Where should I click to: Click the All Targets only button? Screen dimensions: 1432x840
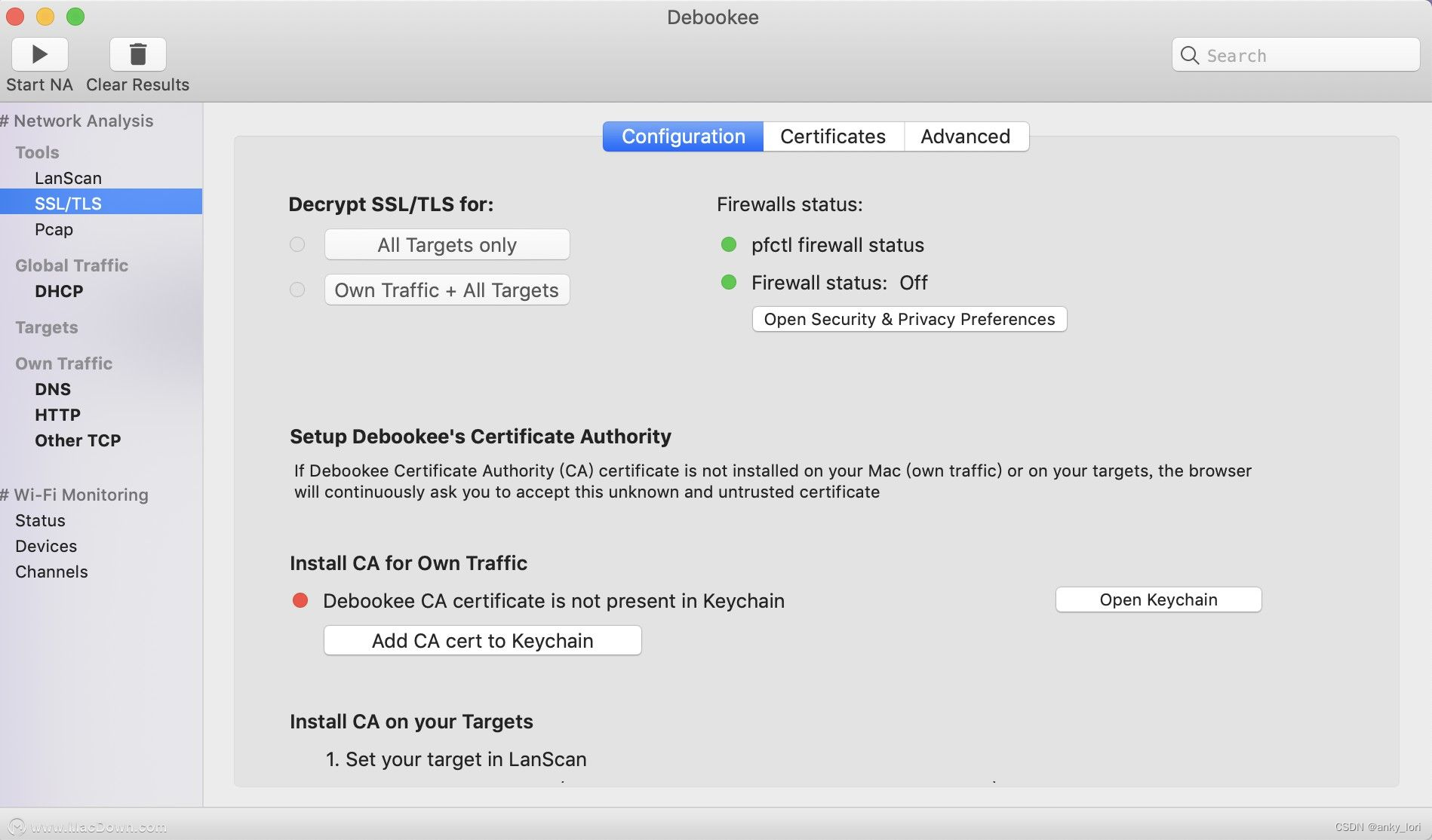pyautogui.click(x=447, y=244)
